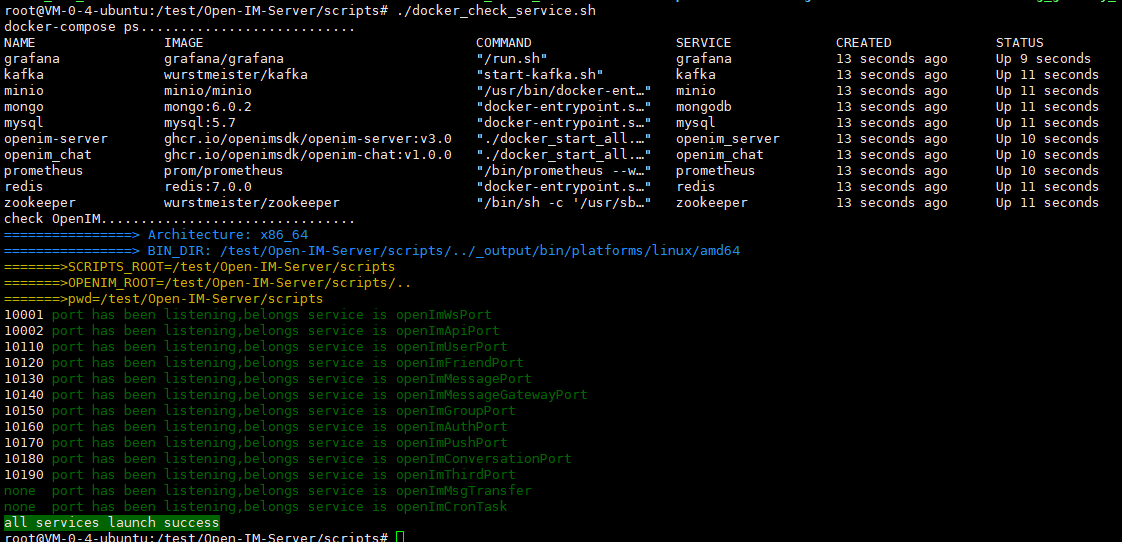Click the openImCronTask service text

(451, 507)
